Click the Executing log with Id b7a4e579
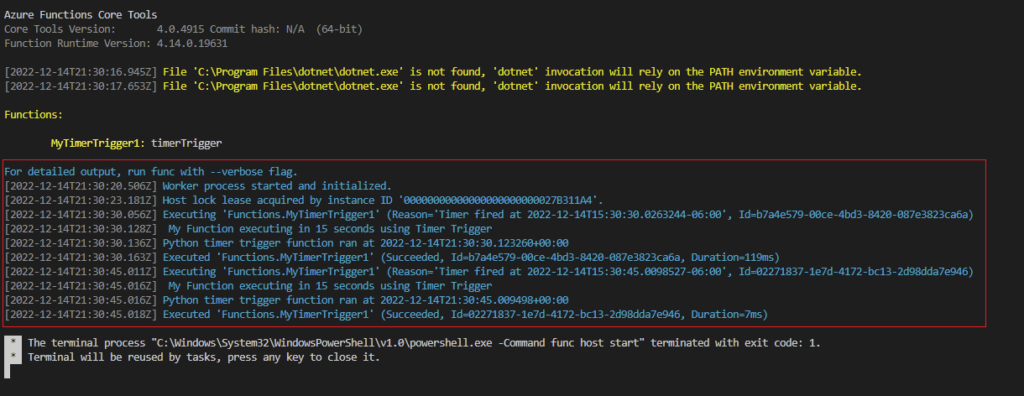 [x=489, y=214]
